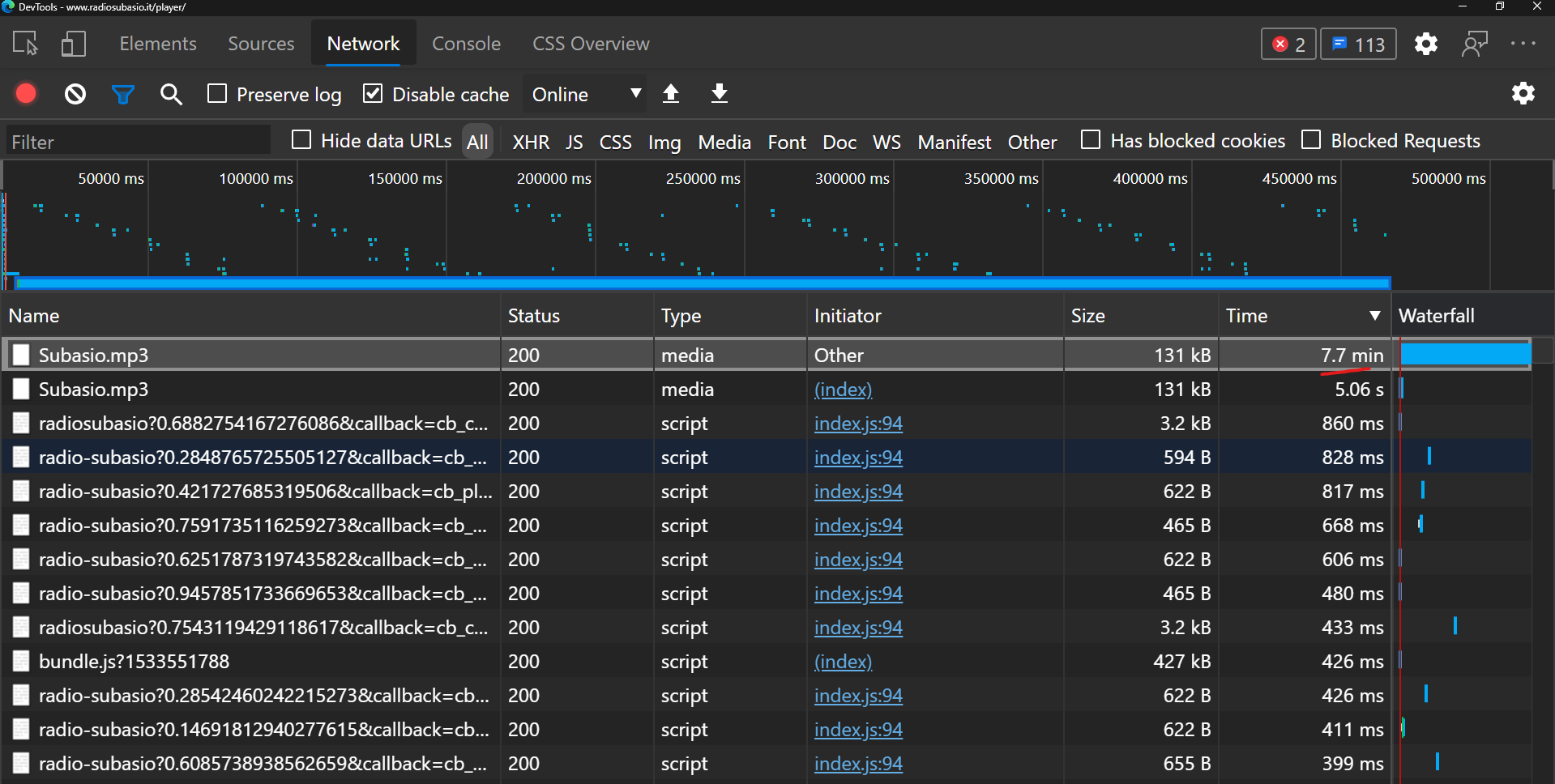1555x784 pixels.
Task: Show the 113 messages badge
Action: pyautogui.click(x=1359, y=44)
